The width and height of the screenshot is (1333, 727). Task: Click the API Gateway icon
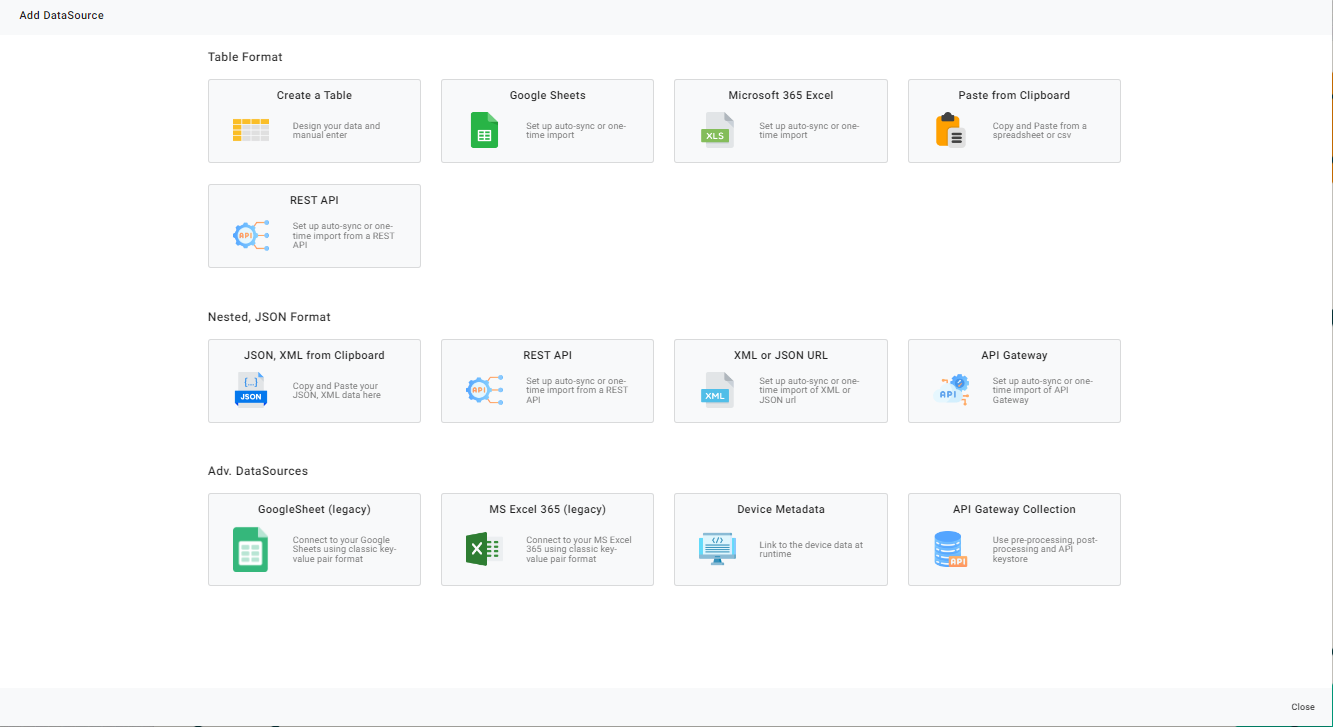click(x=950, y=390)
